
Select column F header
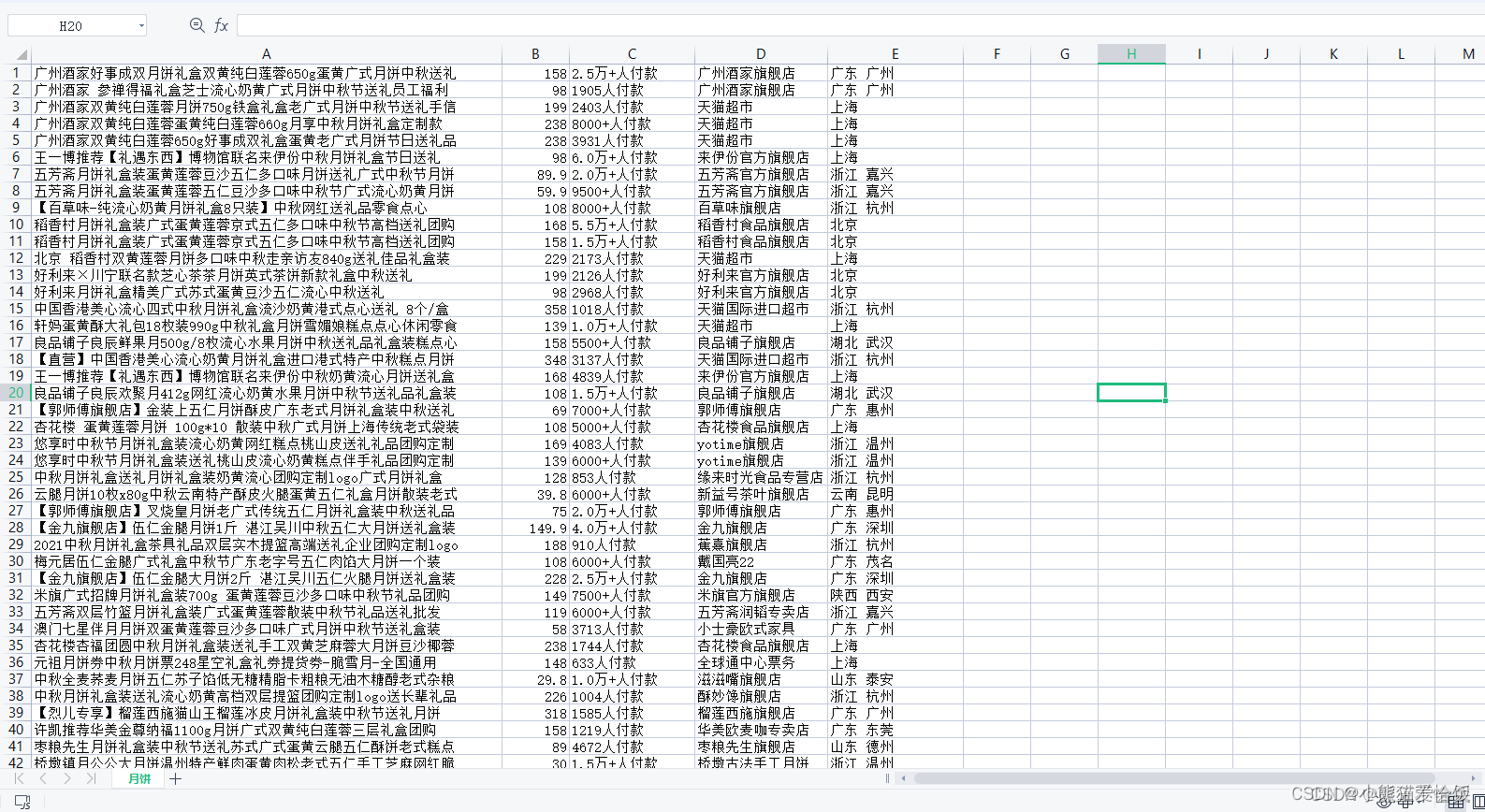pos(997,54)
